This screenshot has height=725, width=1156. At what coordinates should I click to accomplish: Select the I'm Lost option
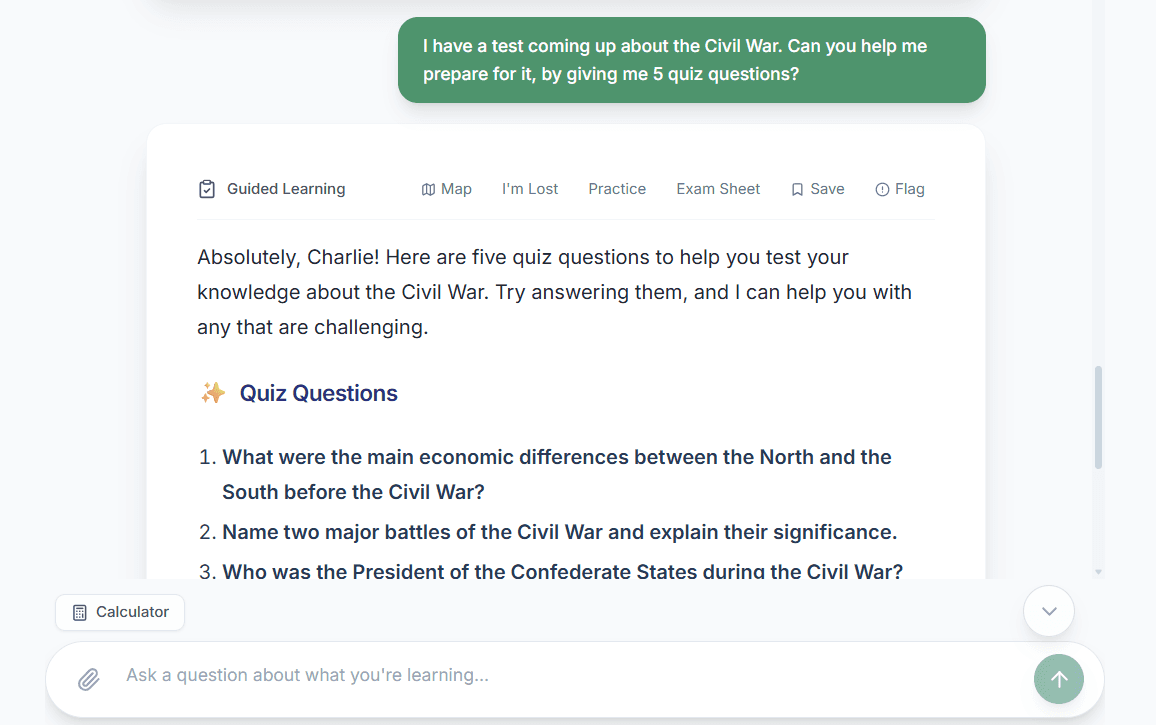coord(530,189)
